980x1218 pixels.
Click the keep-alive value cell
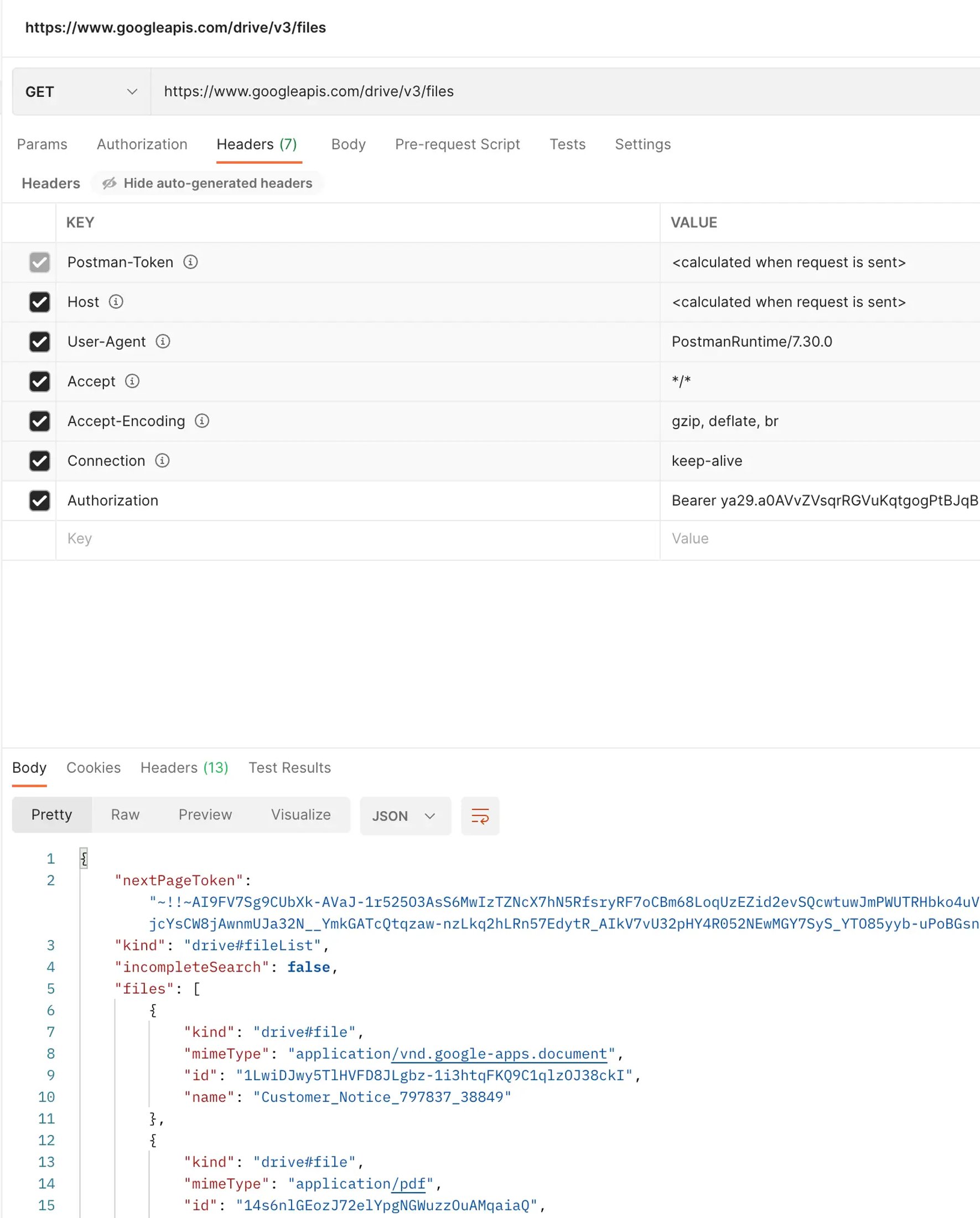(x=820, y=461)
